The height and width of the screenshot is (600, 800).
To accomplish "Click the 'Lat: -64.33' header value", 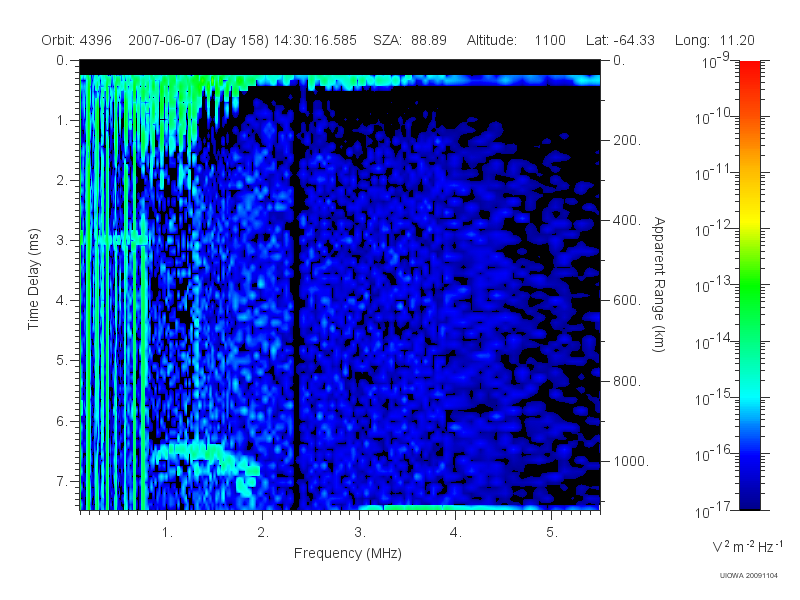I will [x=620, y=40].
